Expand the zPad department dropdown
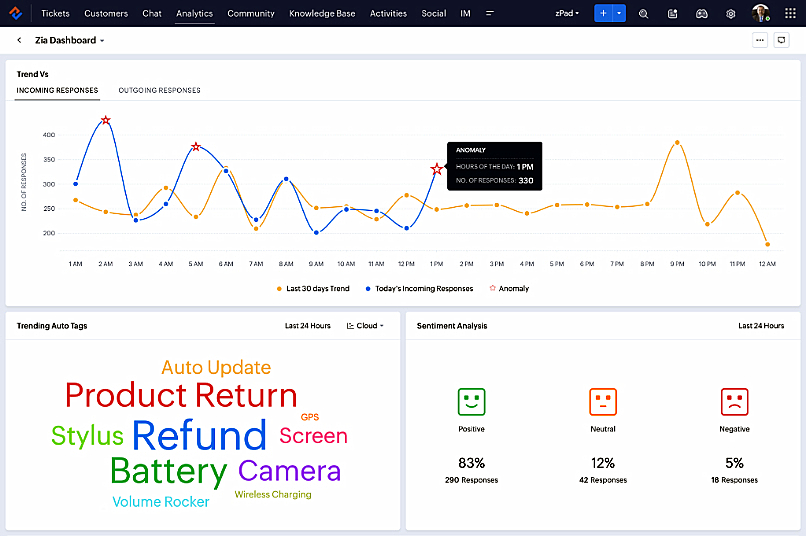 pyautogui.click(x=567, y=14)
